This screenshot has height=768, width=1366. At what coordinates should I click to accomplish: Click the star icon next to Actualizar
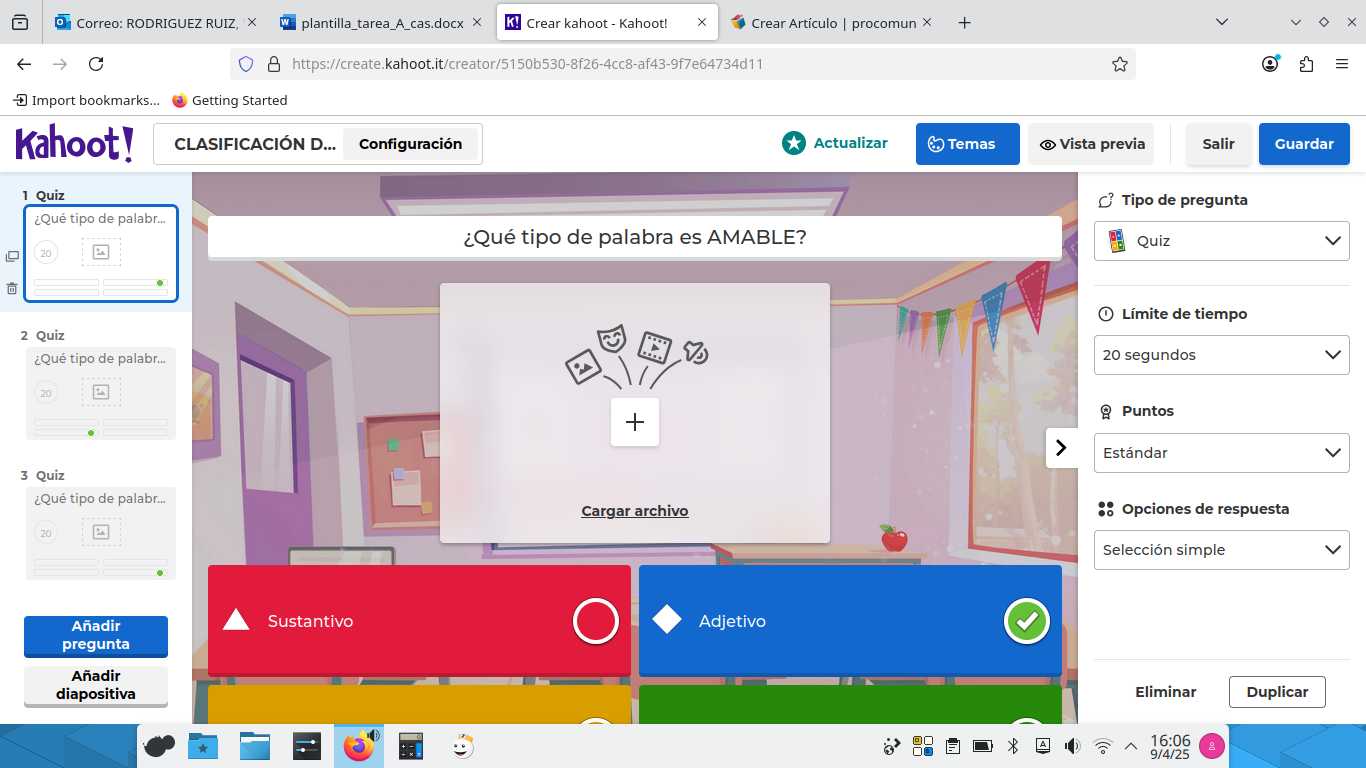point(793,143)
